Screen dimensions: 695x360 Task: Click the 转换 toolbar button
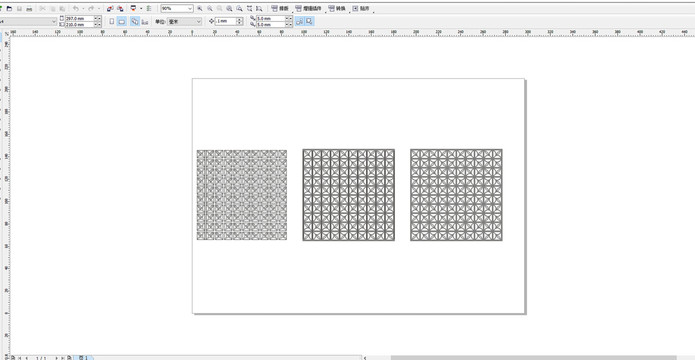337,8
